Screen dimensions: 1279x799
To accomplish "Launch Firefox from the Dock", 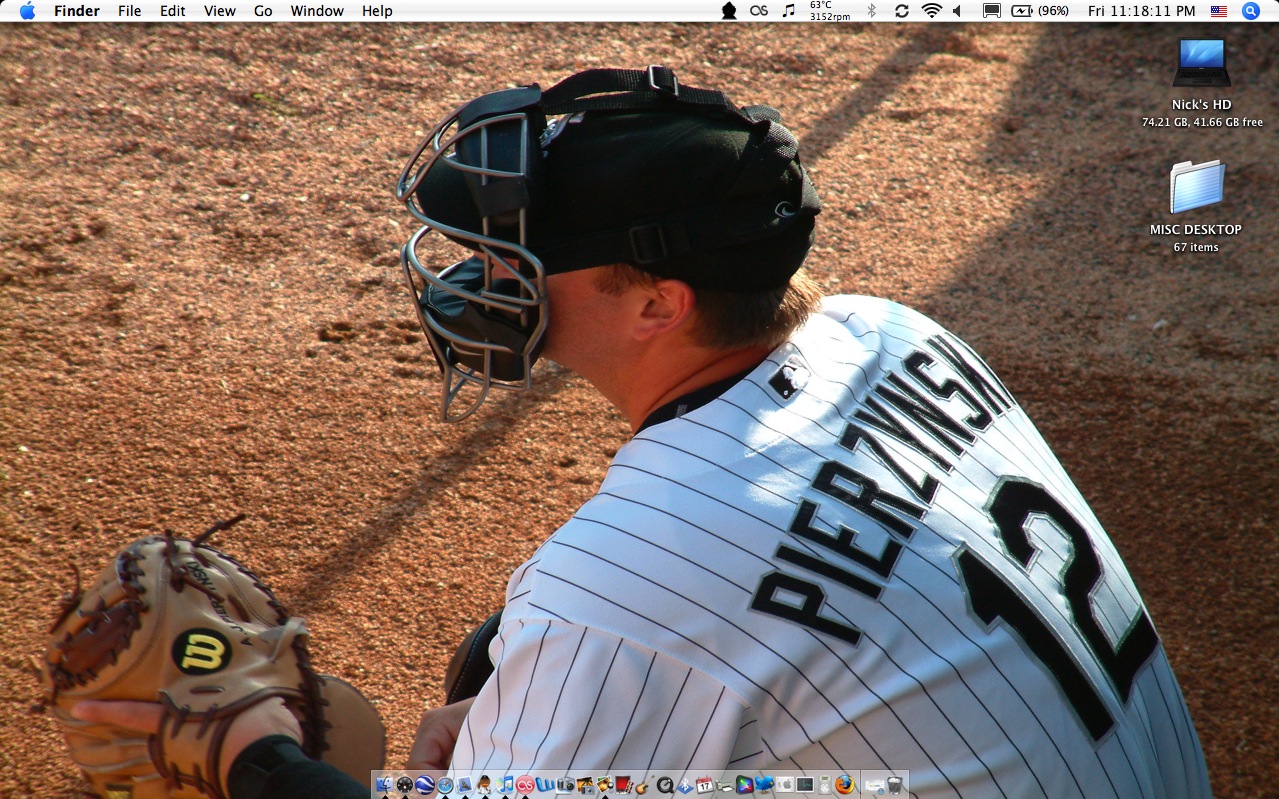I will click(844, 785).
